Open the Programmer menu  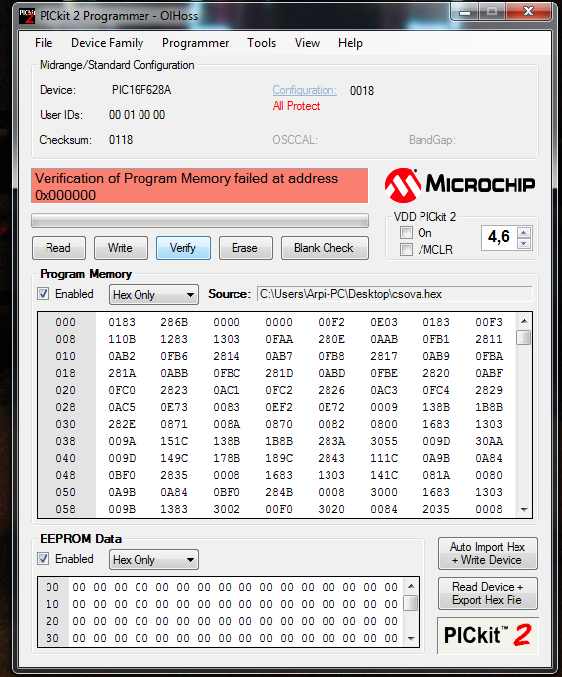(196, 43)
